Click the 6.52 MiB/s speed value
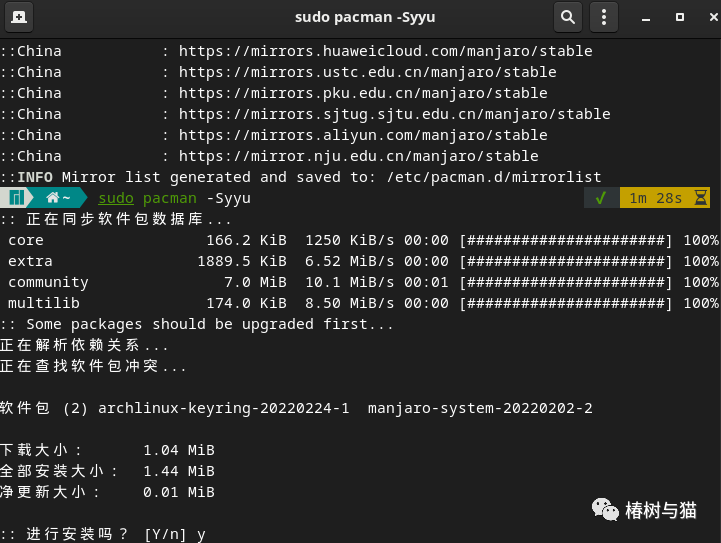Viewport: 721px width, 543px height. pos(349,261)
